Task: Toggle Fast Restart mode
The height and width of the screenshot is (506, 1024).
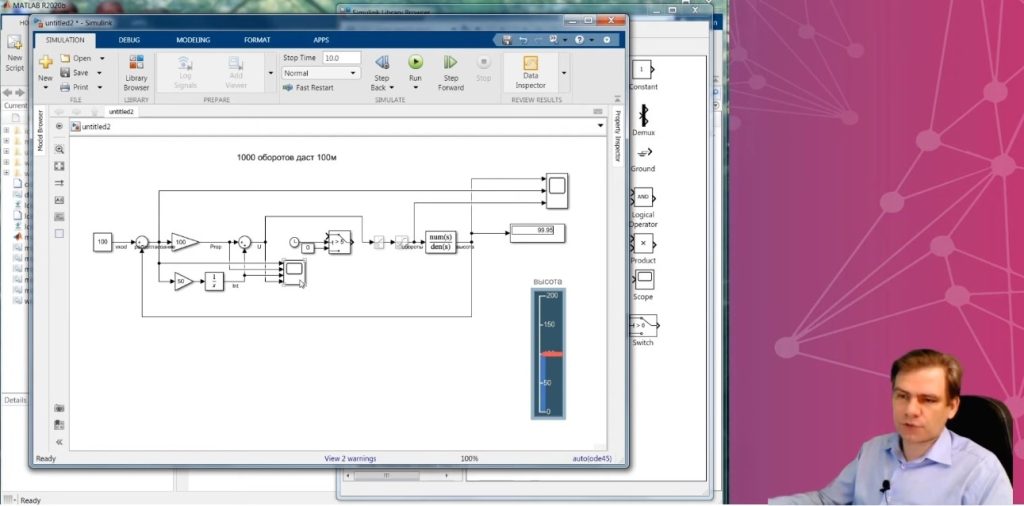Action: [x=308, y=87]
